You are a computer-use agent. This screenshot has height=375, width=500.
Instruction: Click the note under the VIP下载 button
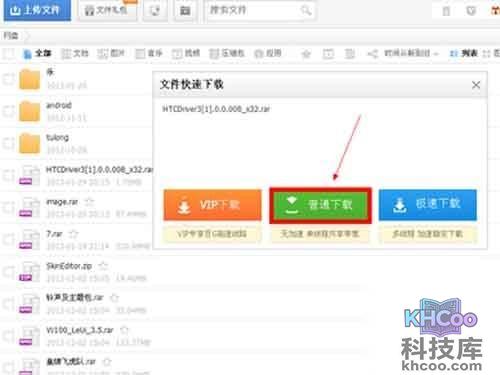[x=212, y=234]
